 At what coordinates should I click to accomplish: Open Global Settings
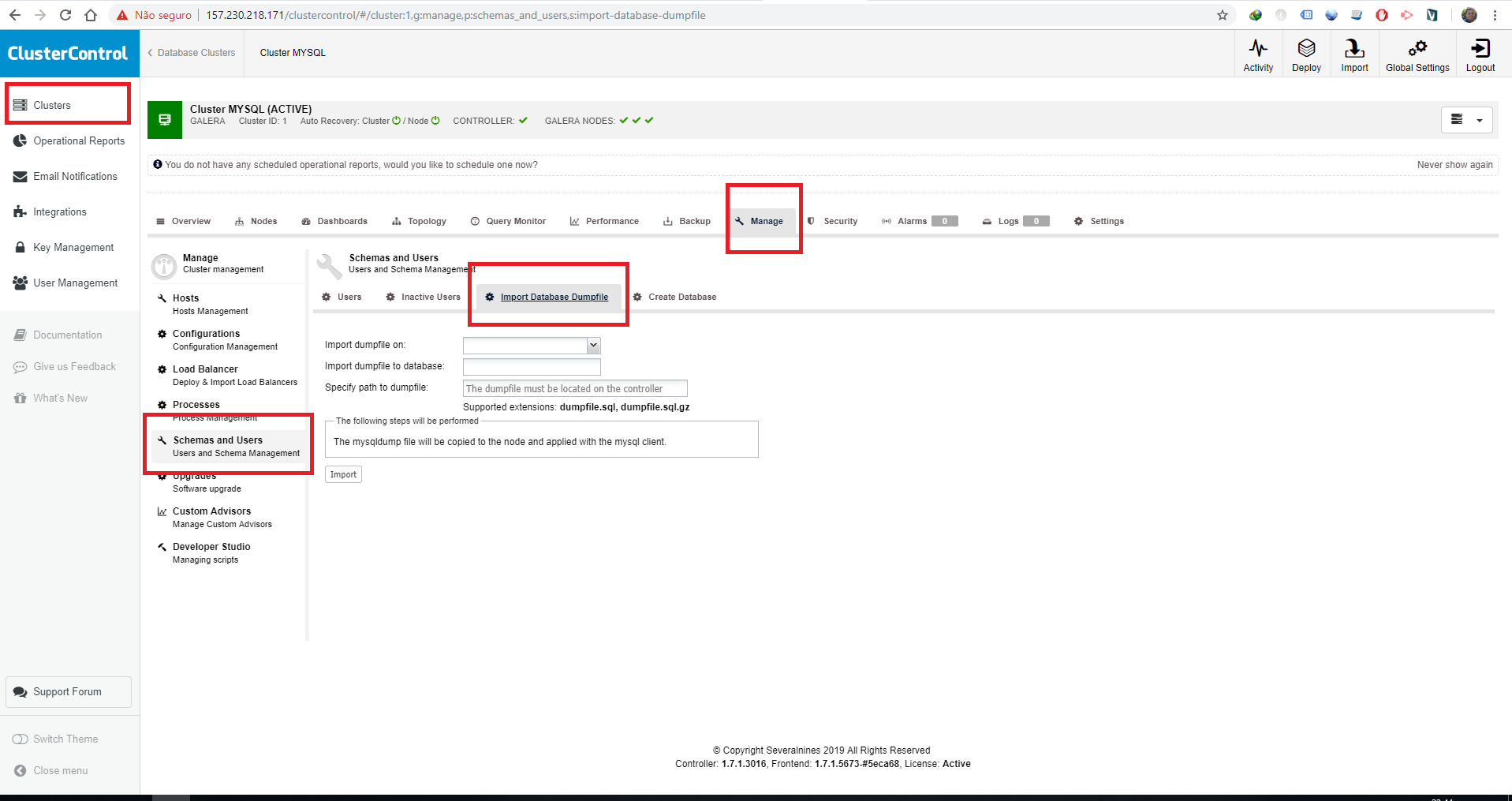[1417, 53]
